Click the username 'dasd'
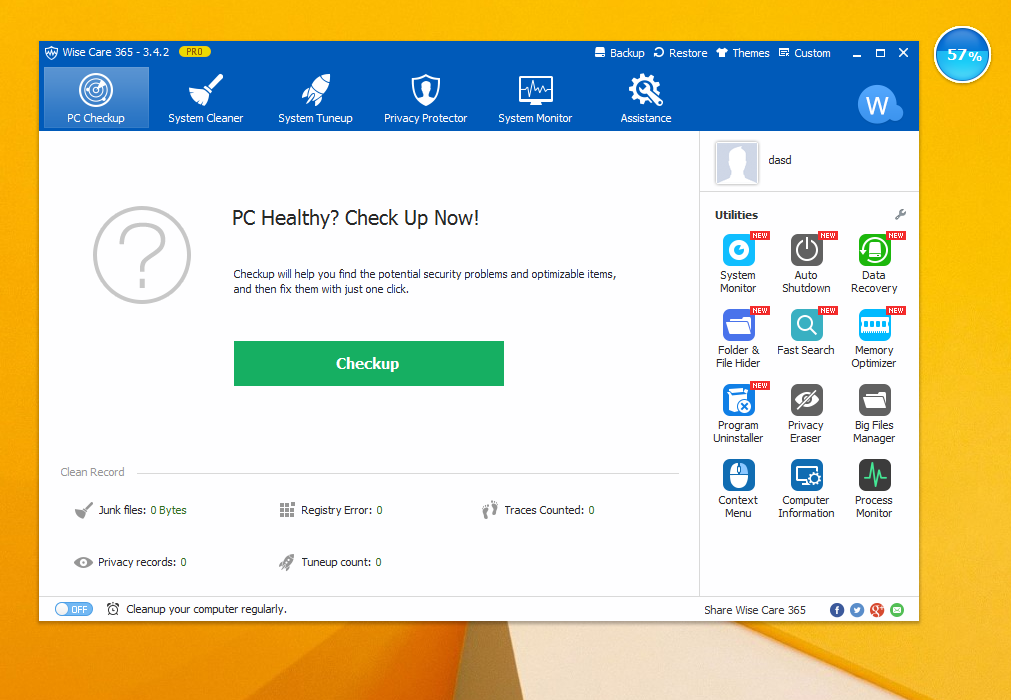 tap(780, 160)
